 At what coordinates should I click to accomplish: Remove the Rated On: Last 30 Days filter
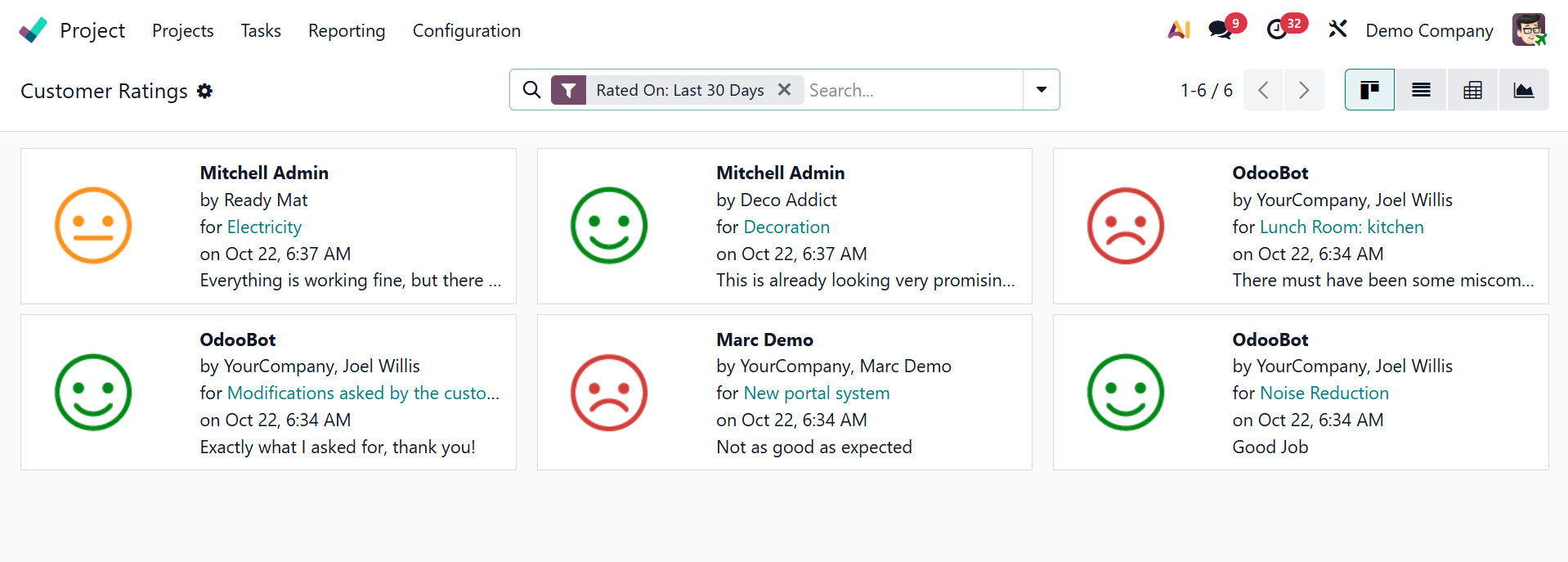784,90
